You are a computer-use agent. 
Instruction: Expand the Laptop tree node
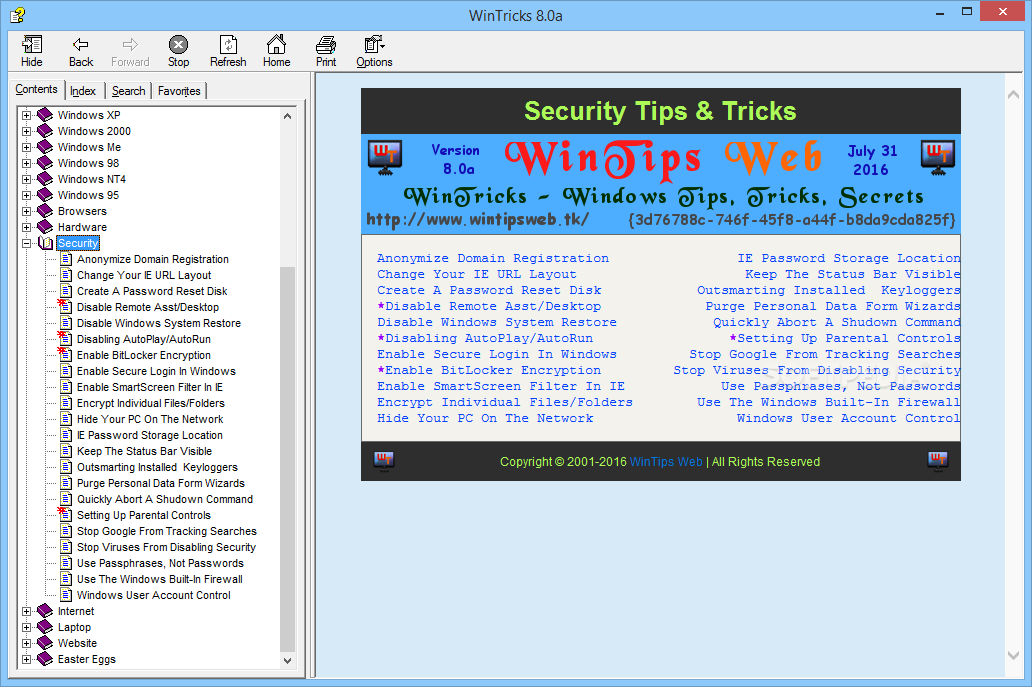coord(26,627)
